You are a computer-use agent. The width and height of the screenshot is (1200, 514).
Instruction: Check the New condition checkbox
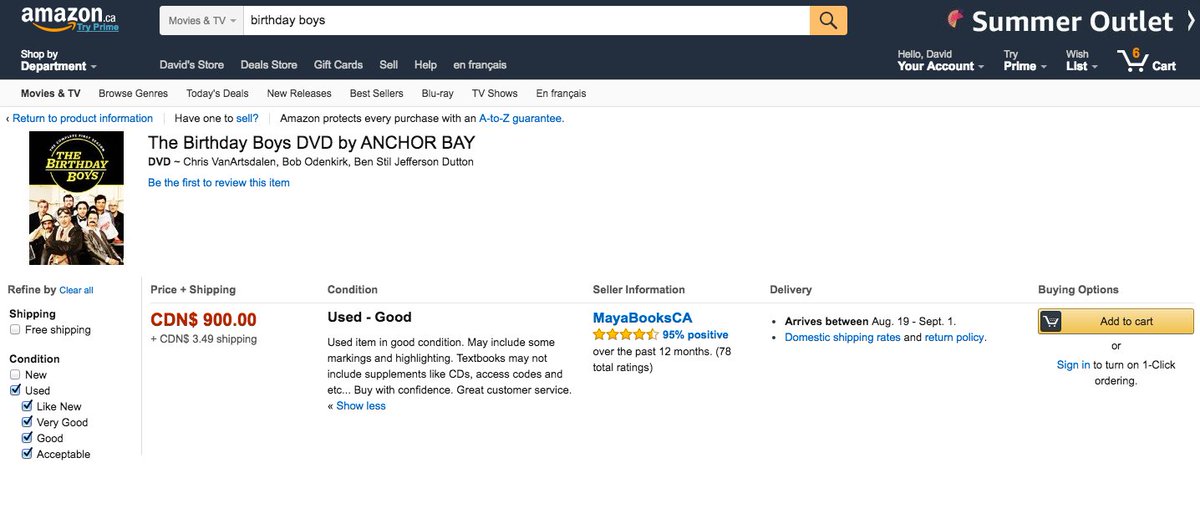coord(15,375)
